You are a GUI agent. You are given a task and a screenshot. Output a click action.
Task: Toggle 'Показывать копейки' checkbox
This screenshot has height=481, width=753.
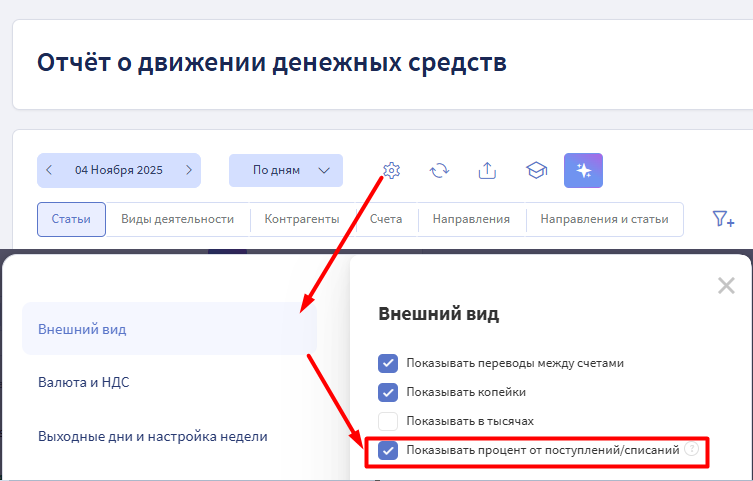point(388,392)
